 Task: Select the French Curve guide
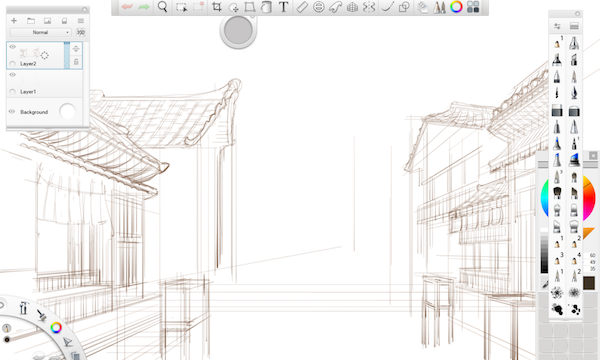(335, 7)
